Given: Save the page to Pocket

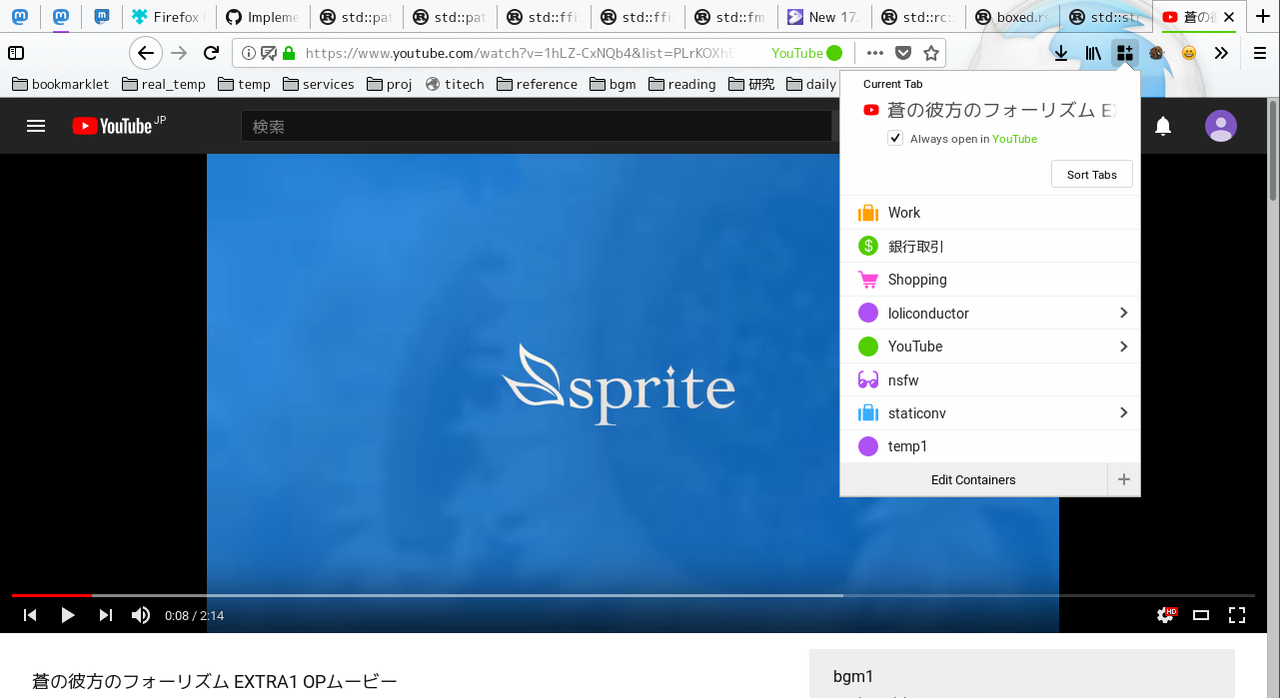Looking at the screenshot, I should click(x=903, y=53).
